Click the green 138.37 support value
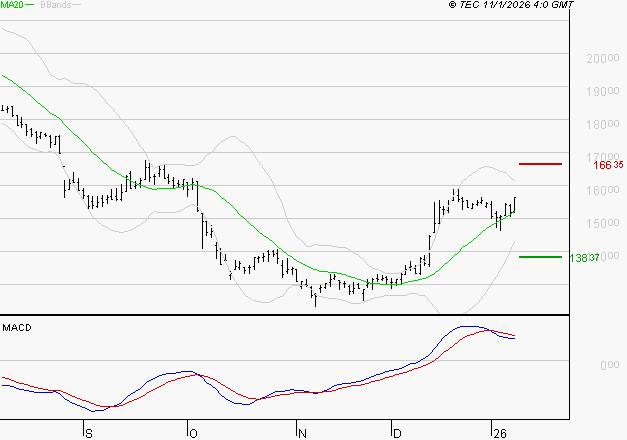 (x=584, y=258)
